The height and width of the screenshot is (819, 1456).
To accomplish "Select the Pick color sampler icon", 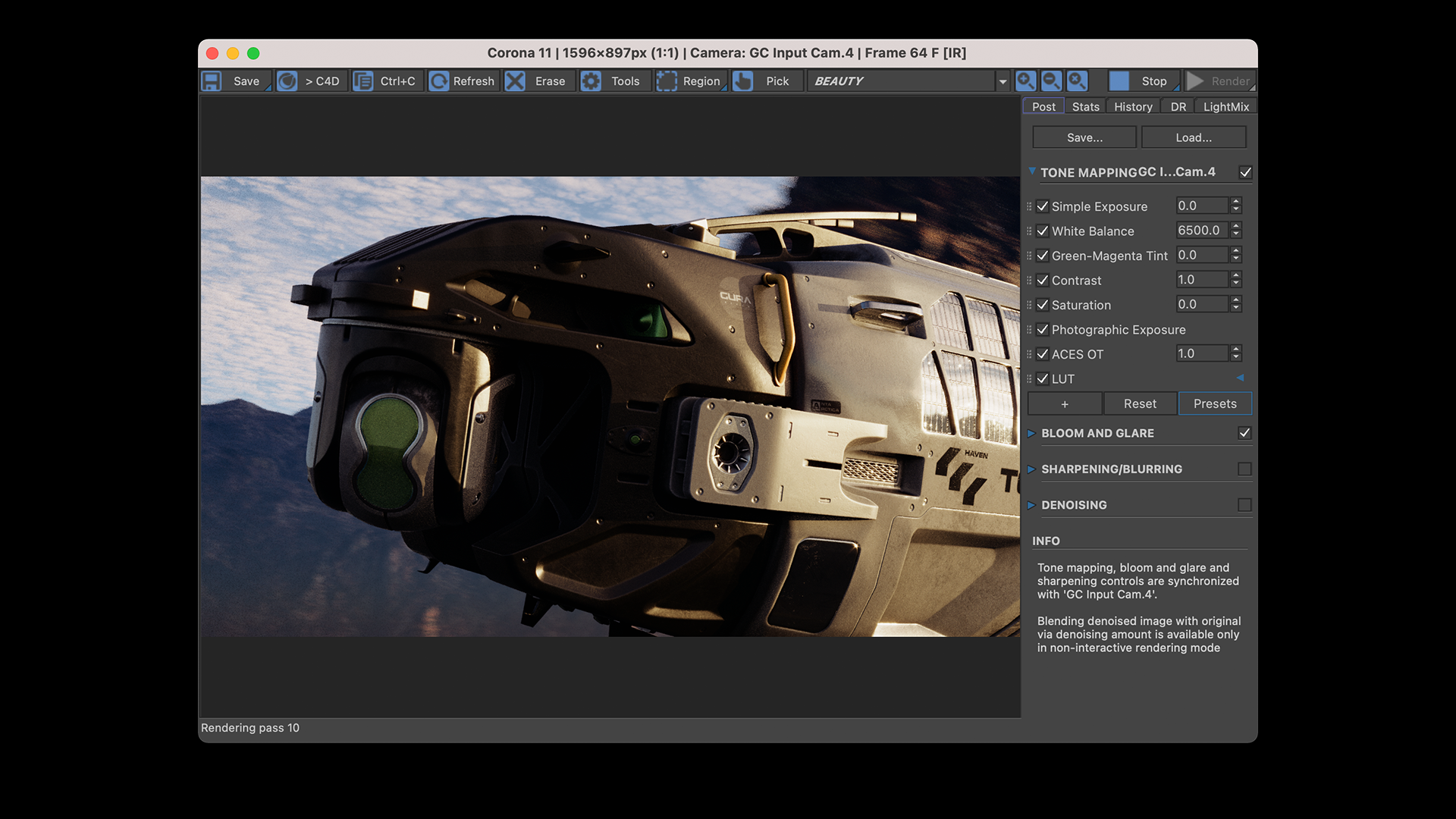I will 742,80.
